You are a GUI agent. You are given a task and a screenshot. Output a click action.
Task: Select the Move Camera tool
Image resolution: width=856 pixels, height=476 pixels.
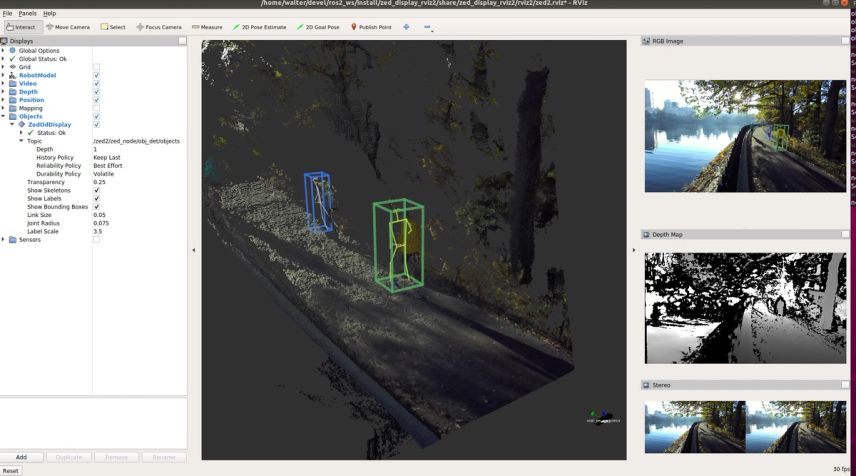[68, 27]
